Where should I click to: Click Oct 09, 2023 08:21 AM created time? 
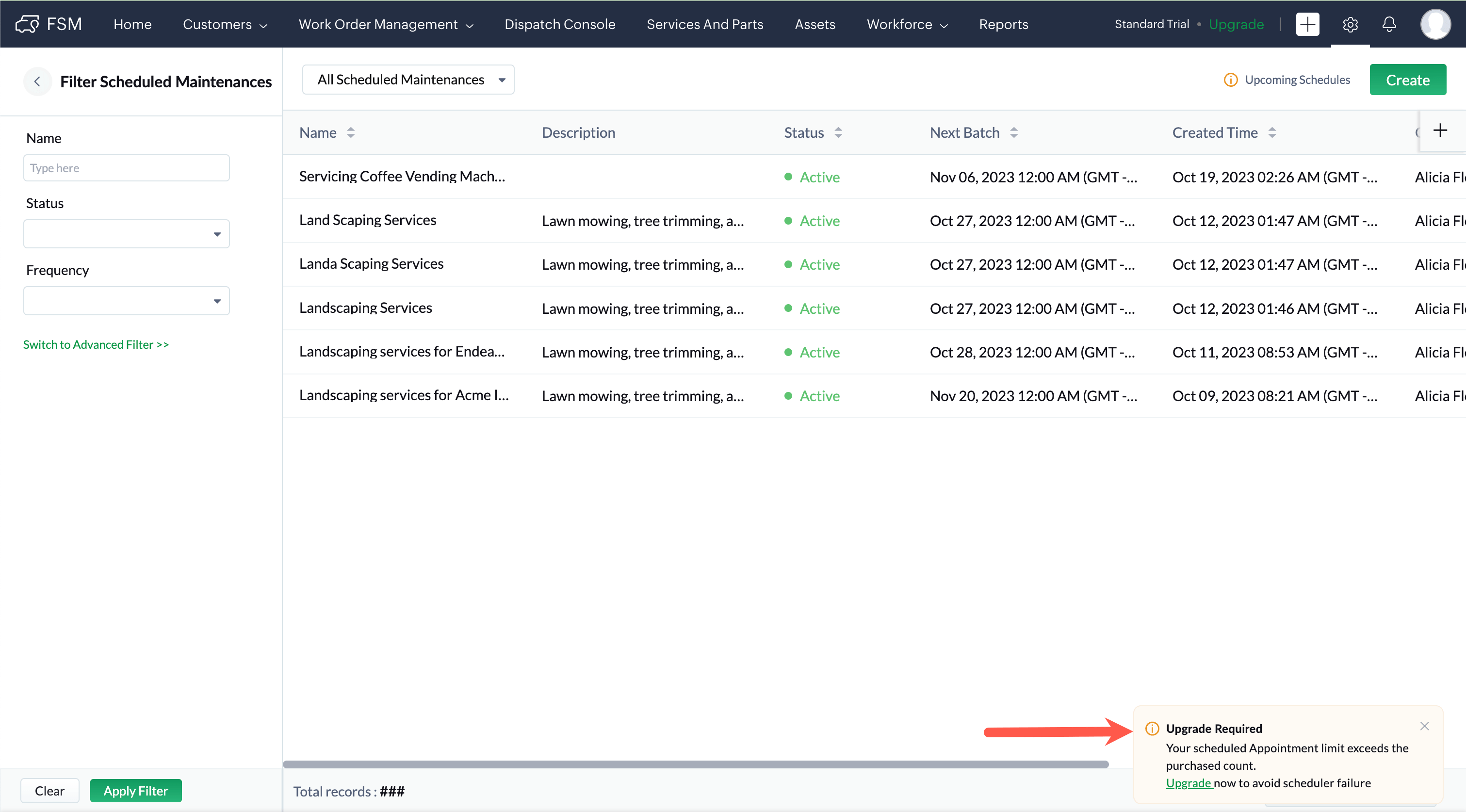coord(1275,396)
